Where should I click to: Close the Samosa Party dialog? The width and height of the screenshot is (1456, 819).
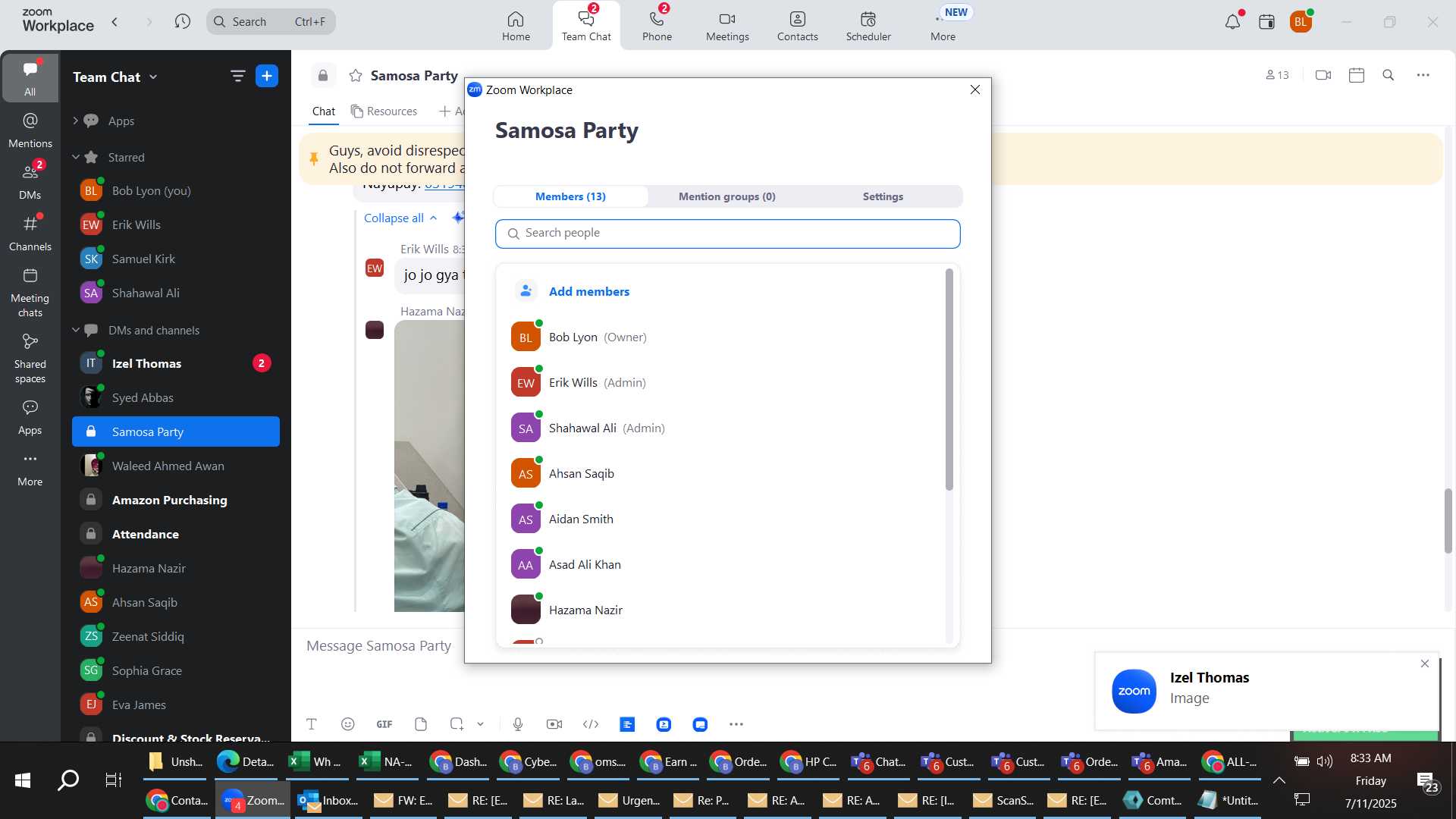click(975, 89)
